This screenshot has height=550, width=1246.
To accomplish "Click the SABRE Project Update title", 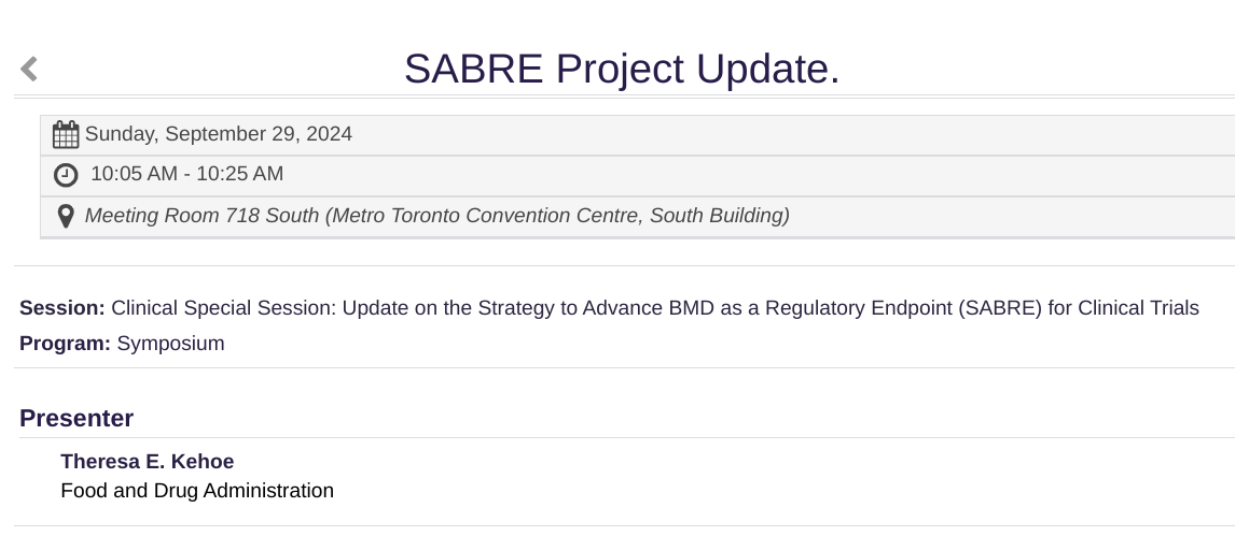I will coord(621,68).
